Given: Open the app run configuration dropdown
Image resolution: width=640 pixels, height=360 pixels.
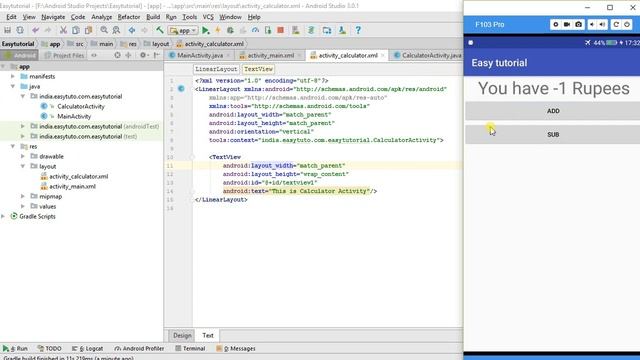Looking at the screenshot, I should 183,30.
